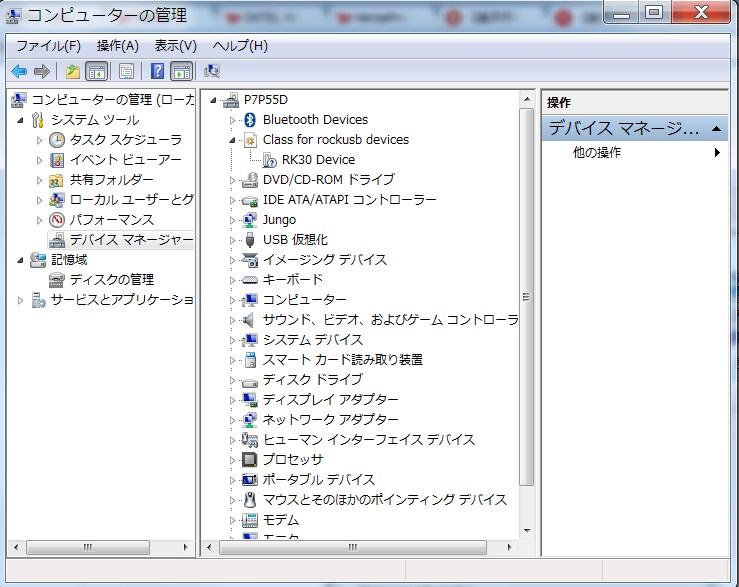Click the DVD/CD-ROM ドライブ icon

click(x=250, y=180)
